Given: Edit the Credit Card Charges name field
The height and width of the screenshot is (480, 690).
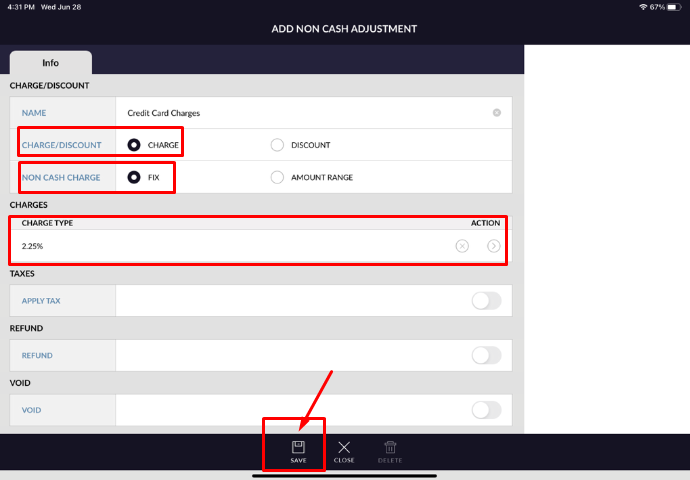Looking at the screenshot, I should (x=300, y=113).
